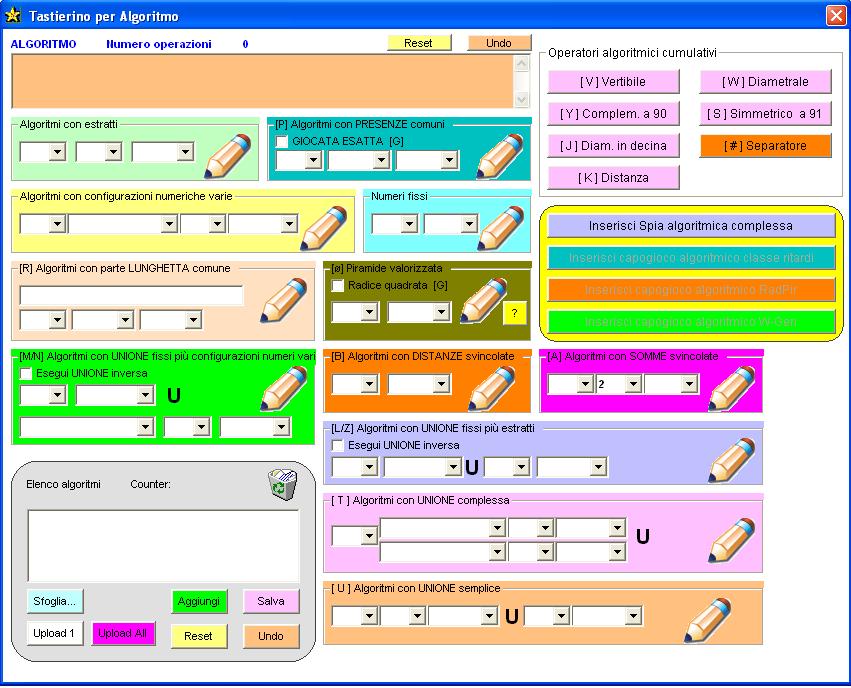This screenshot has height=688, width=851.
Task: Click Inserisci Spia algoritmica complessa button
Action: pyautogui.click(x=690, y=226)
